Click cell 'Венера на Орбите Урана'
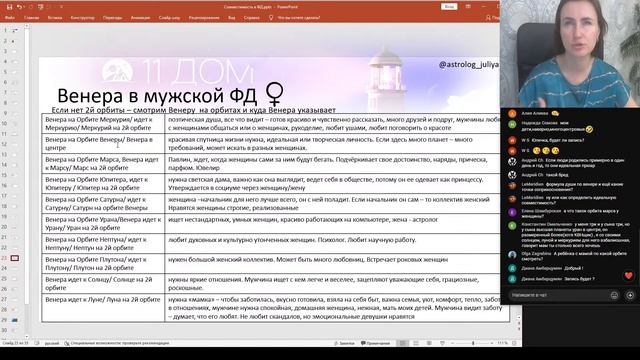 point(103,224)
